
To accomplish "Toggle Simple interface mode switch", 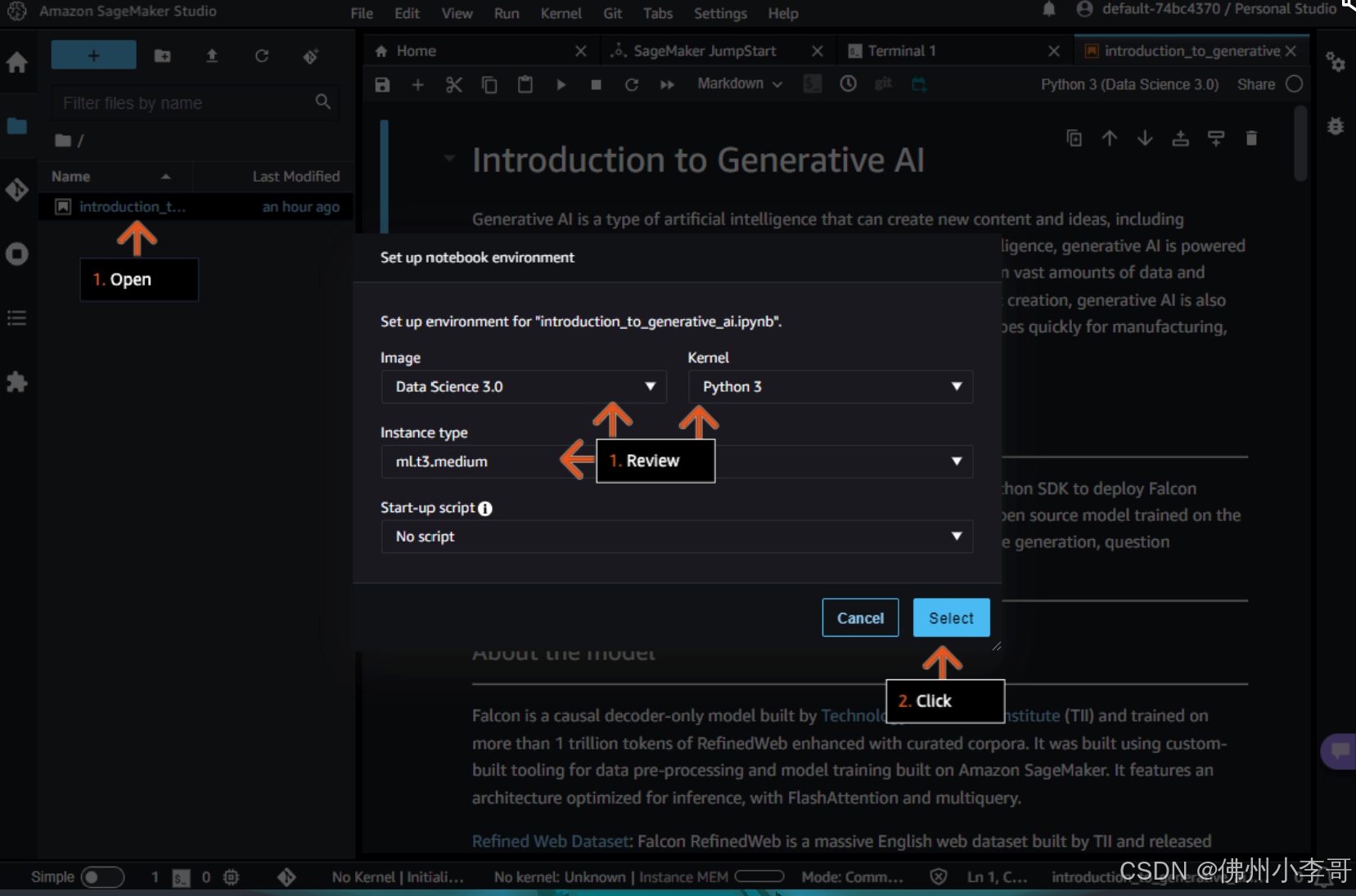I will tap(102, 877).
